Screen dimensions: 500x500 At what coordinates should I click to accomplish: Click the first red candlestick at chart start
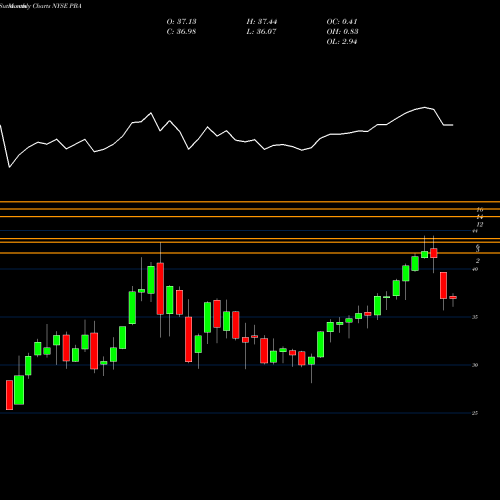9,395
